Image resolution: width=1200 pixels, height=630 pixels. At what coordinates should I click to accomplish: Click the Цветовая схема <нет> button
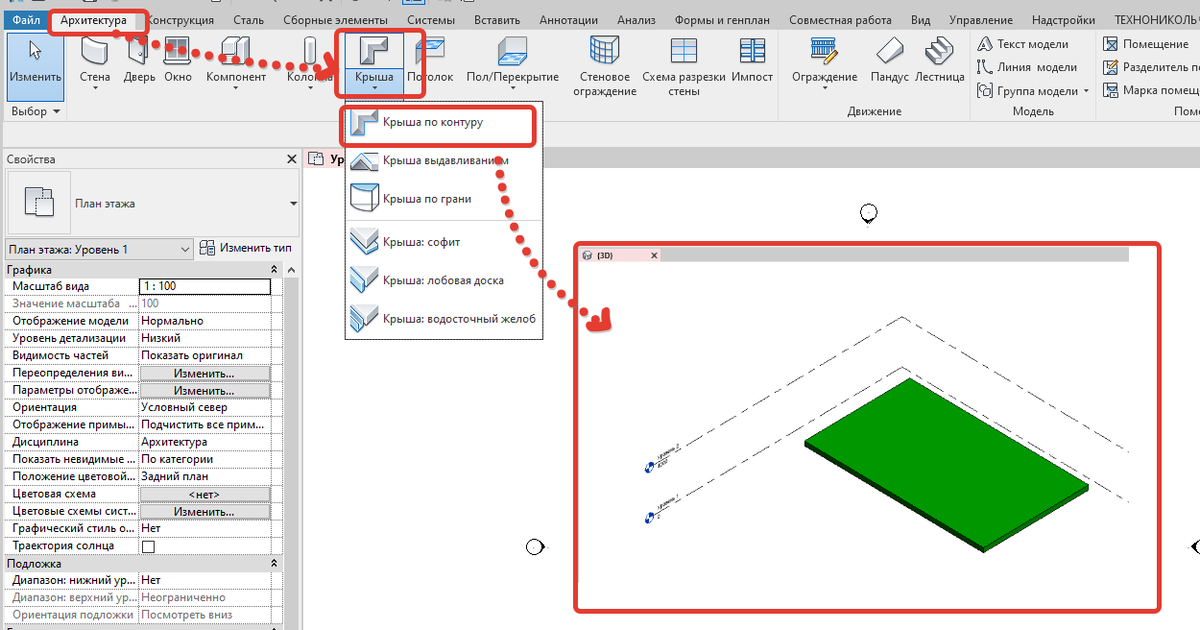point(204,494)
